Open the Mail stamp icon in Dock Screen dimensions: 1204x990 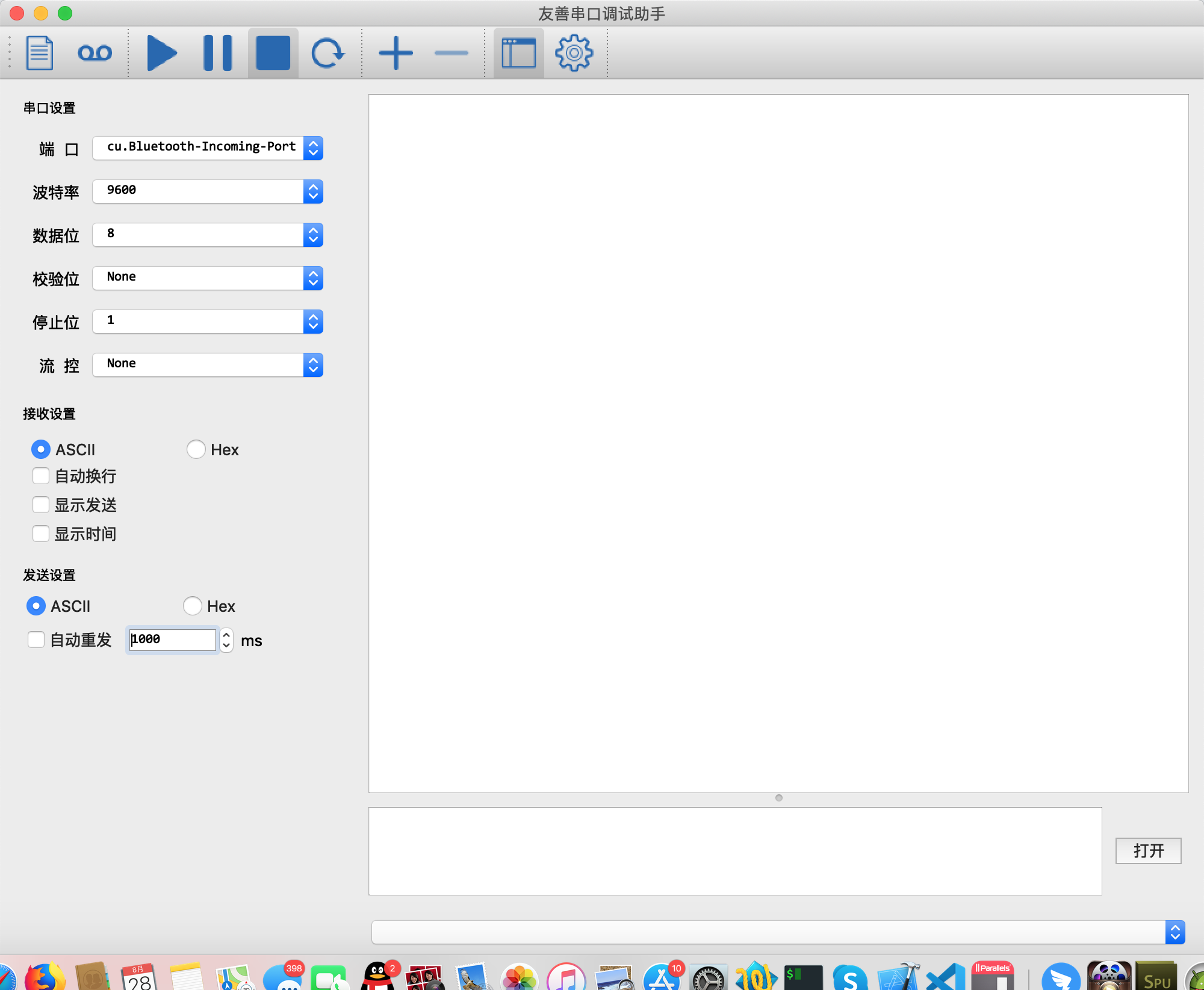click(x=472, y=977)
